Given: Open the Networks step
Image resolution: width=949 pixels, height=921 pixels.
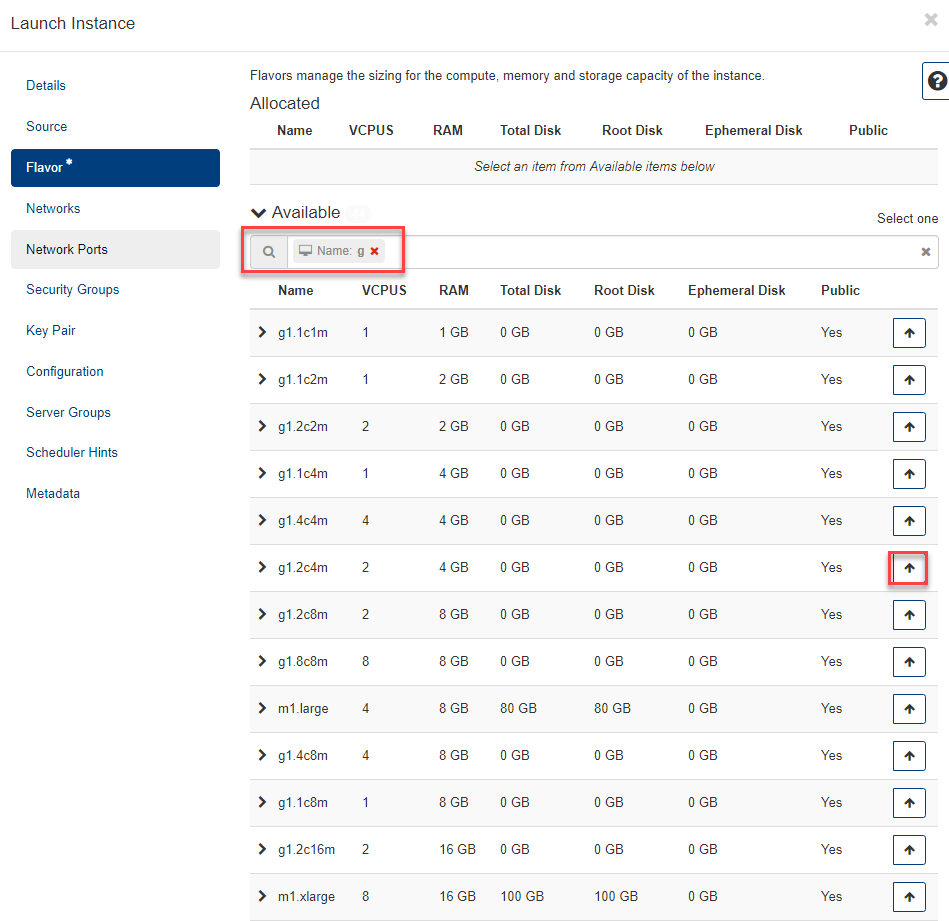Looking at the screenshot, I should 53,208.
